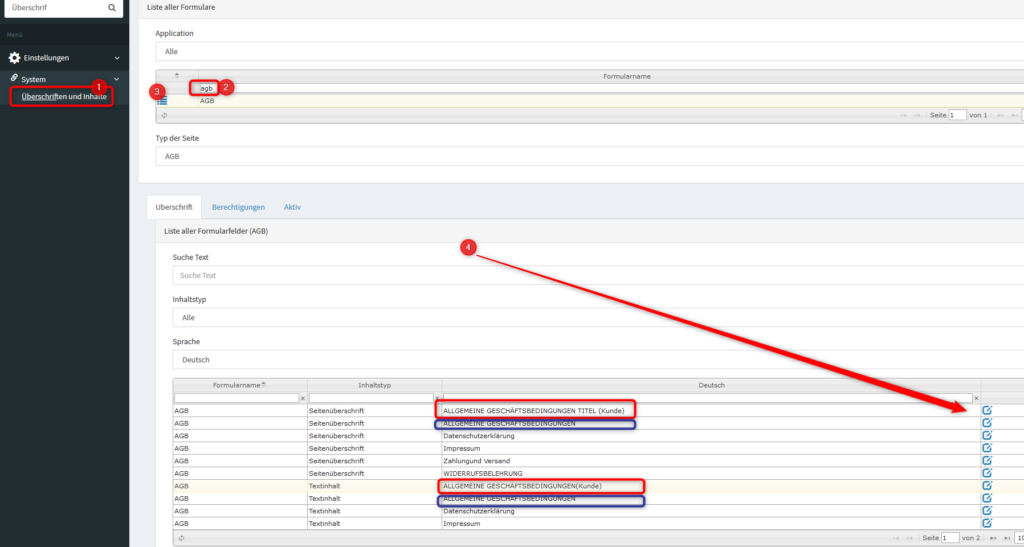Switch to the Berechtigungen tab
Image resolution: width=1024 pixels, height=547 pixels.
coord(238,207)
